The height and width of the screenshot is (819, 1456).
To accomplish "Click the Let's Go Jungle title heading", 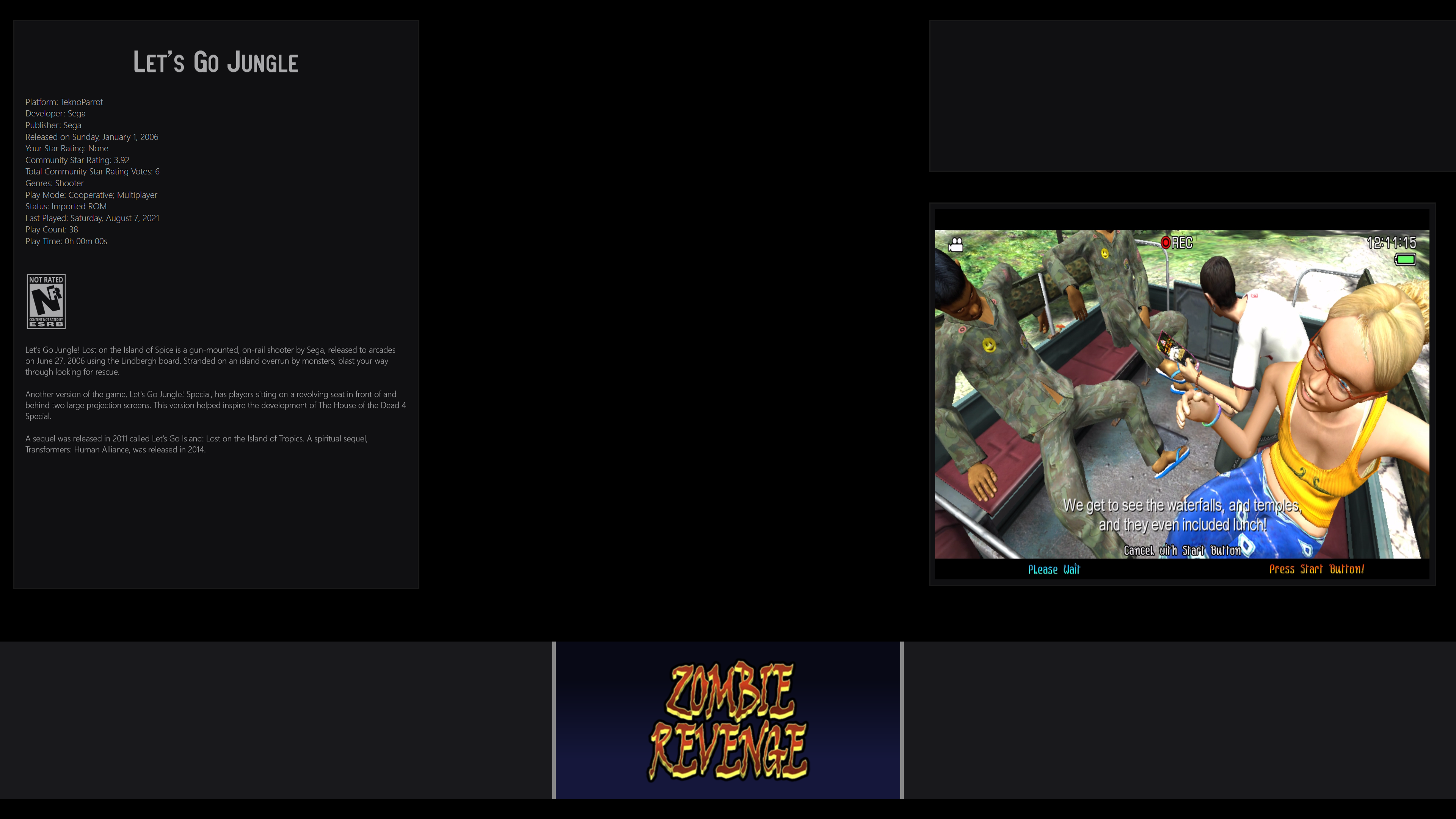I will click(x=215, y=62).
